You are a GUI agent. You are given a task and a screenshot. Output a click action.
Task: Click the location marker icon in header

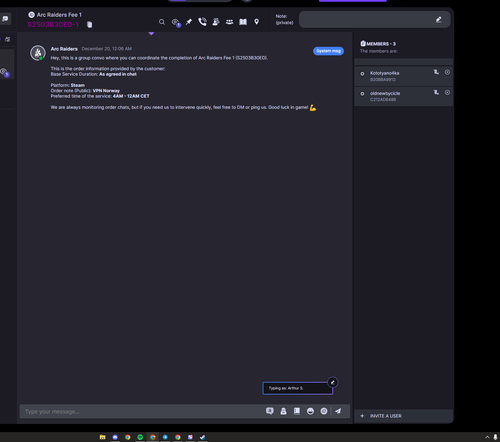pos(256,22)
